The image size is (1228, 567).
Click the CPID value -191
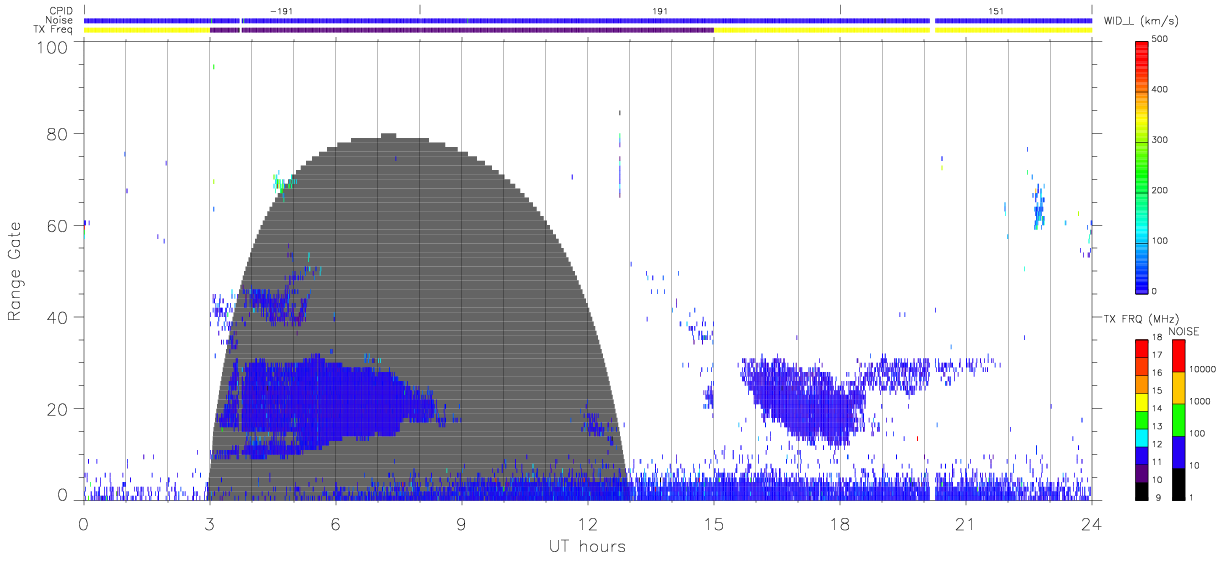tap(281, 10)
